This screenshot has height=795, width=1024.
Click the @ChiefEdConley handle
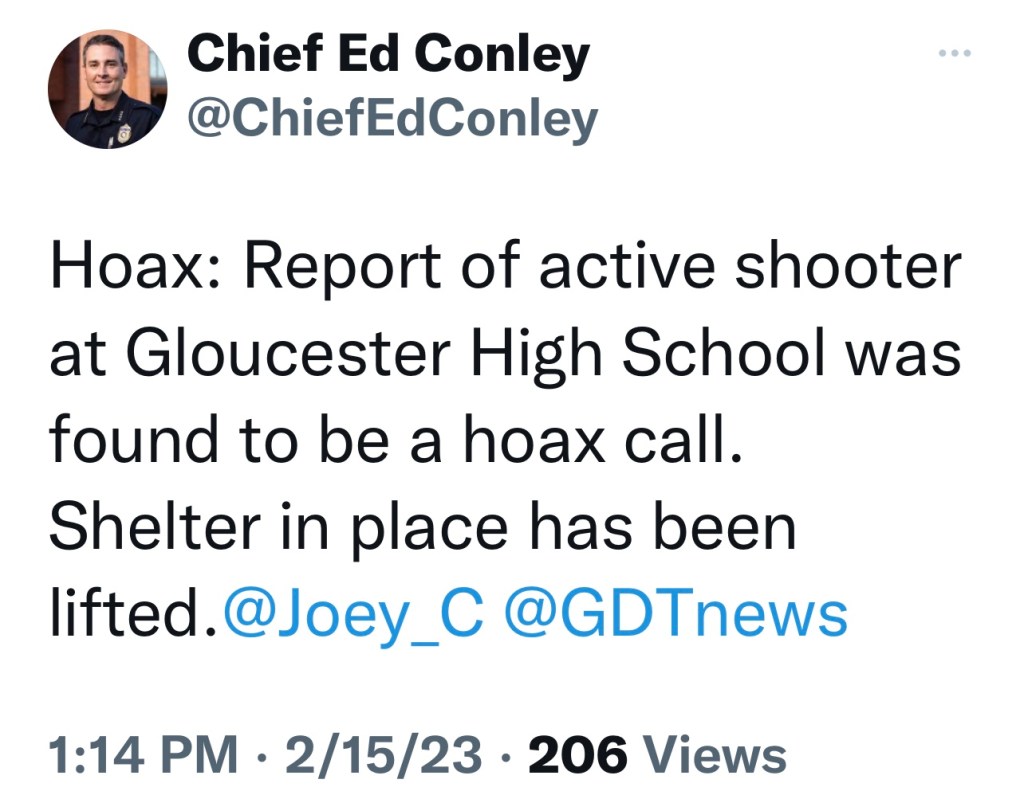coord(392,119)
